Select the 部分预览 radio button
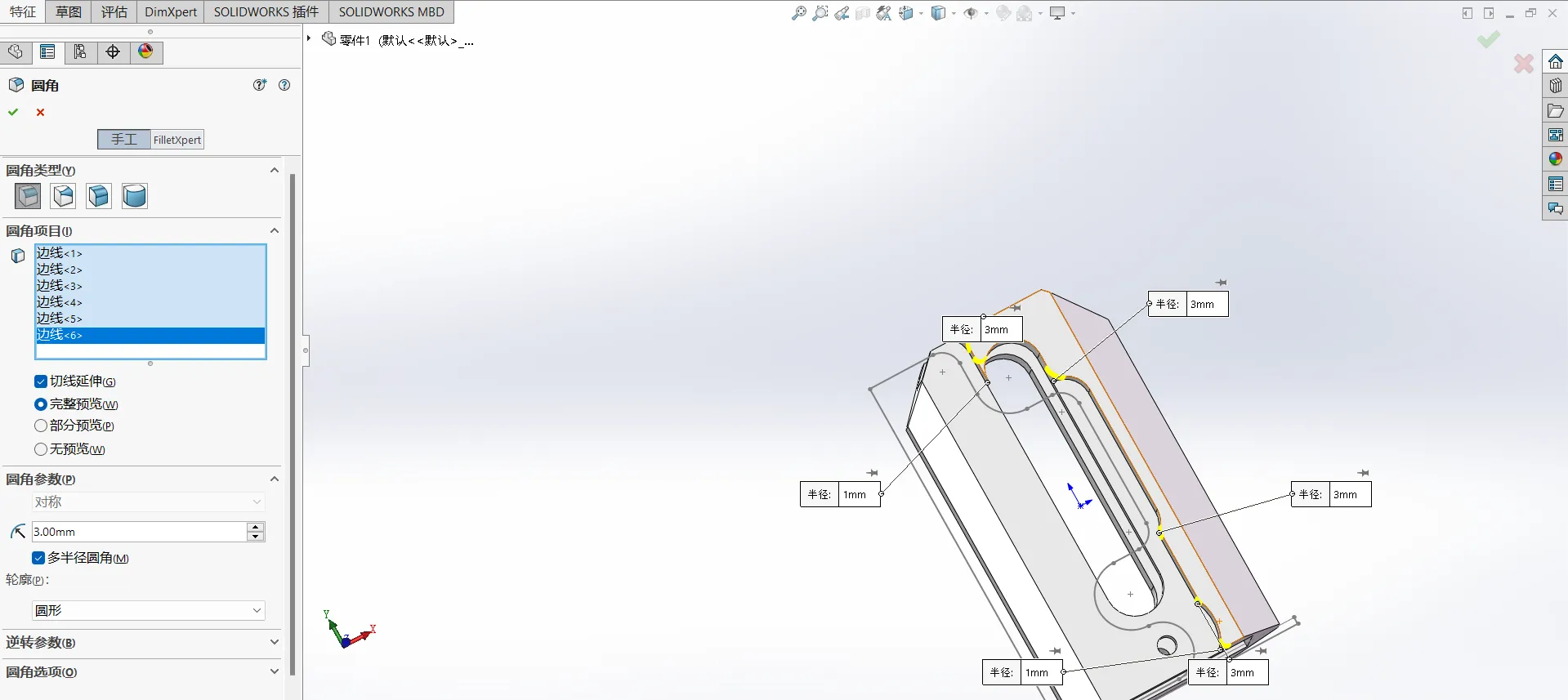This screenshot has height=700, width=1568. tap(41, 426)
